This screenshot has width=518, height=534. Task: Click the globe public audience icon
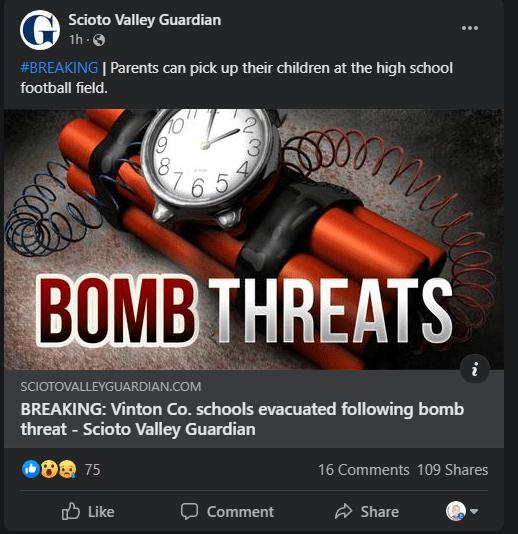pos(99,40)
